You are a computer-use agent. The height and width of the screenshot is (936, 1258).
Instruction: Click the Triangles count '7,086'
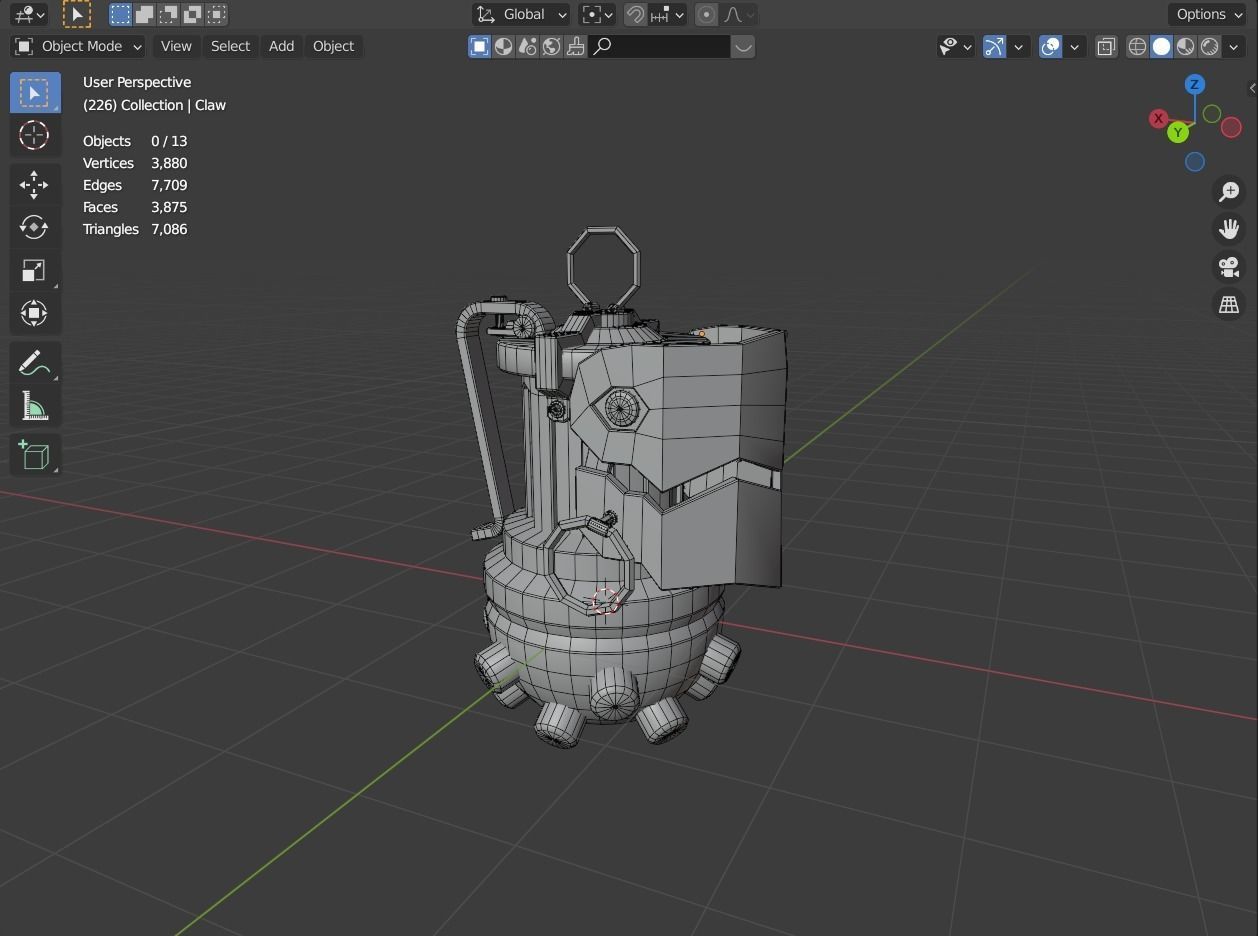click(x=169, y=229)
